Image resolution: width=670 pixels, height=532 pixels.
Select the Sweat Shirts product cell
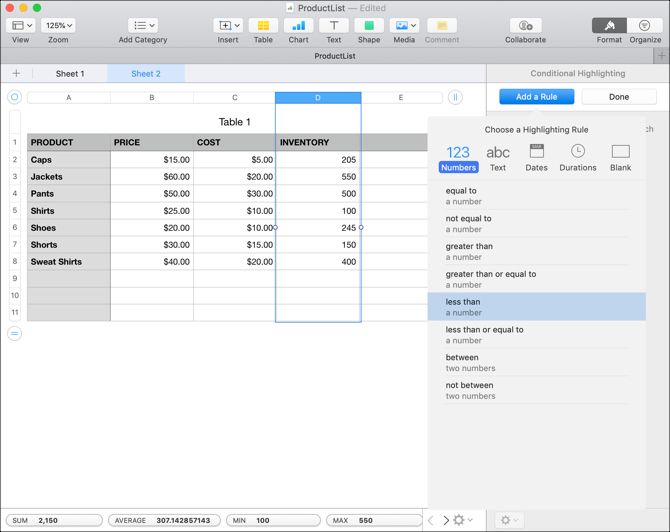(x=68, y=262)
